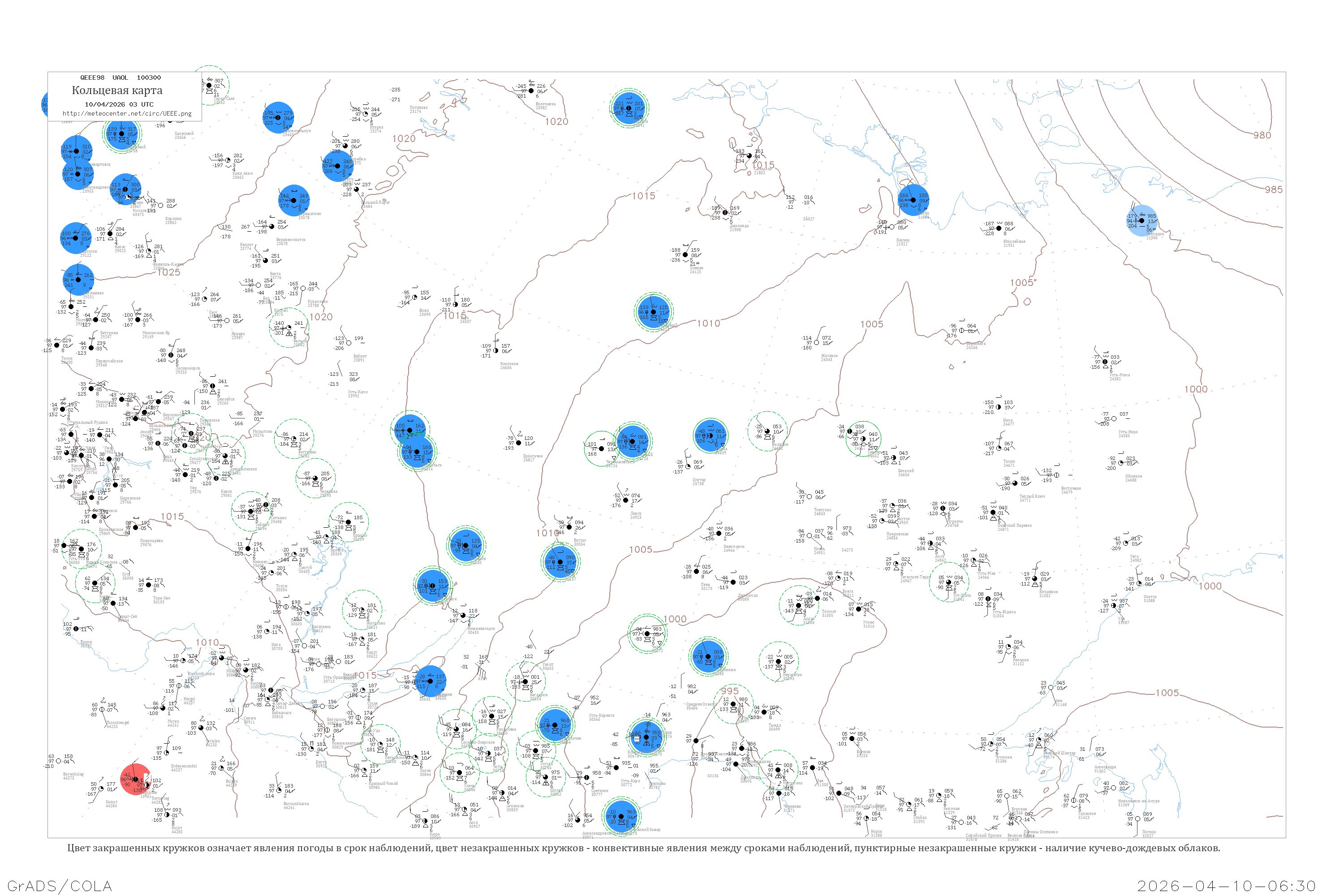Screen dimensions: 1344x896
Task: Click the red weather circle near Tsetserleg
Action: click(136, 780)
